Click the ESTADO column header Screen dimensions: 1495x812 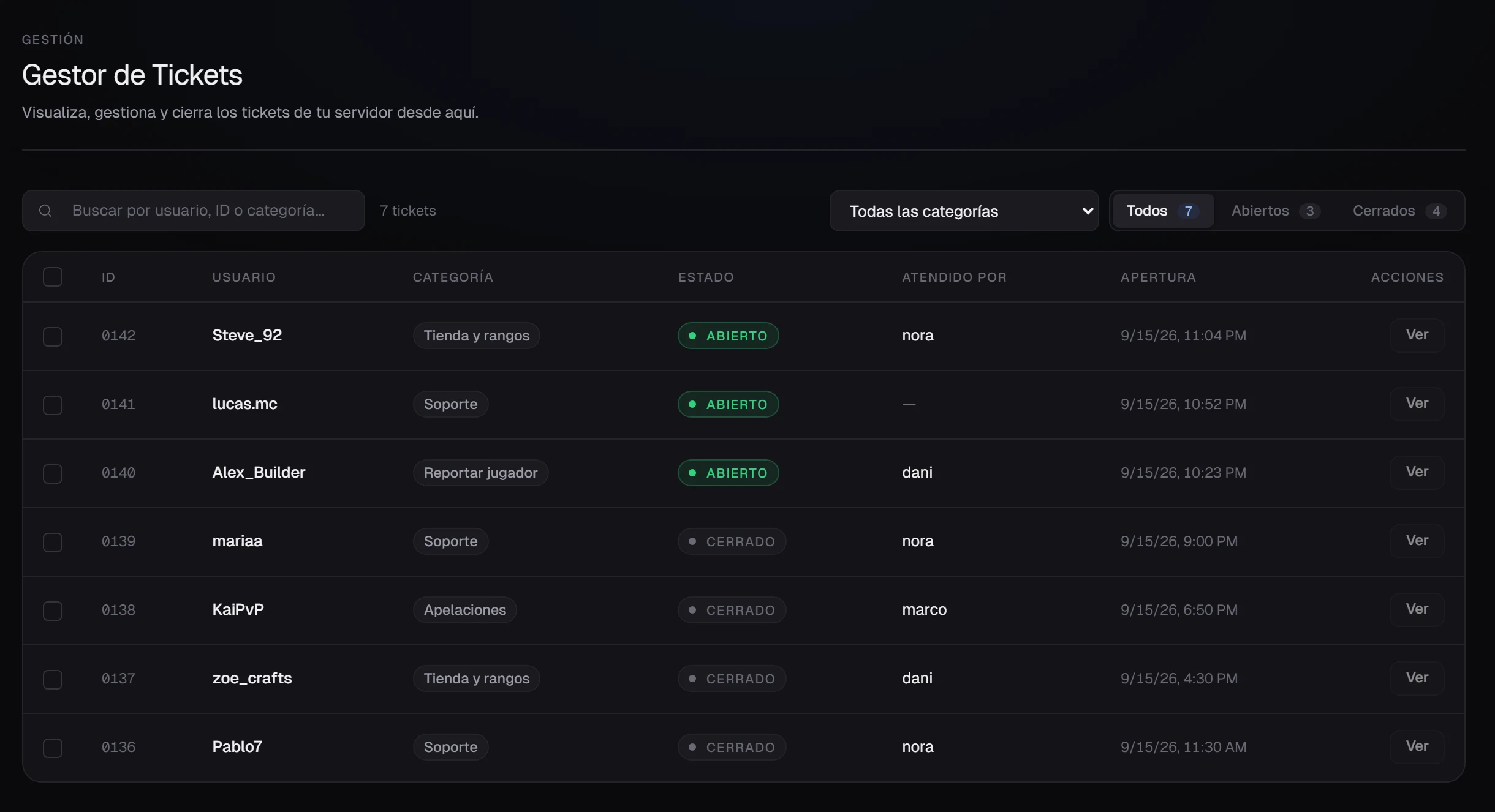pyautogui.click(x=706, y=277)
